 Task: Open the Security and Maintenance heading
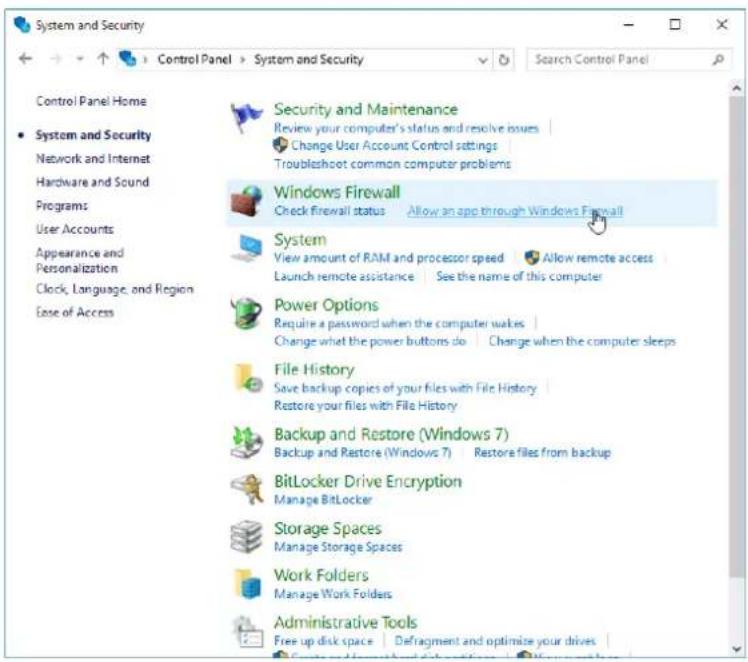(366, 109)
